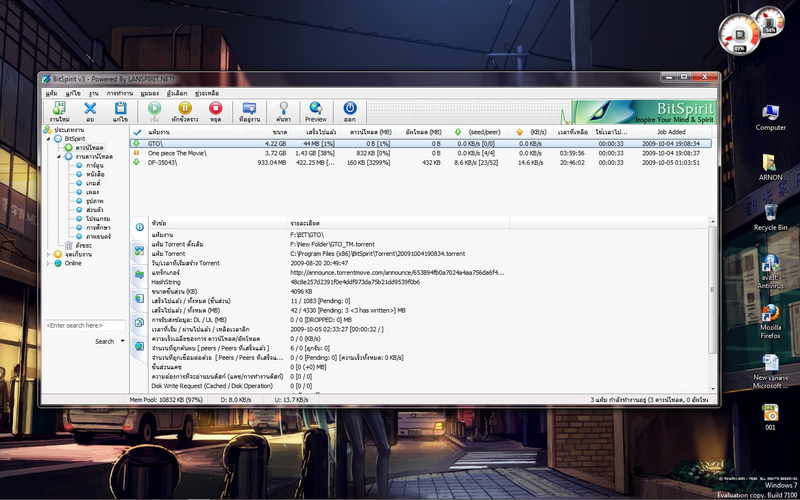
Task: Click the U: 13.7 KB/s status entry
Action: 291,400
